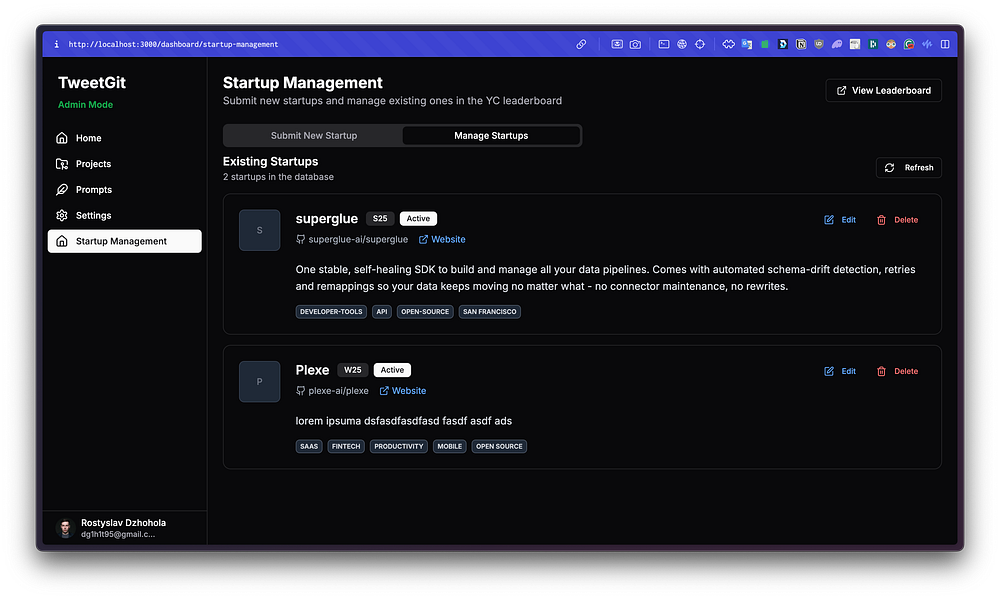Click the Active status badge on superglue
1000x599 pixels.
pyautogui.click(x=418, y=218)
